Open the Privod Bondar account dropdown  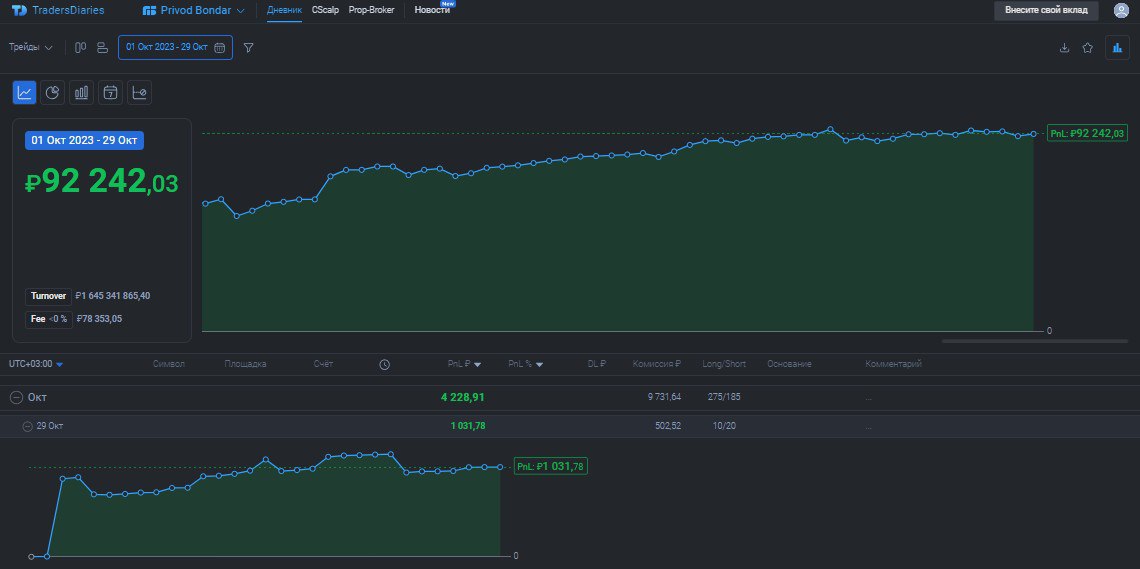(x=193, y=10)
